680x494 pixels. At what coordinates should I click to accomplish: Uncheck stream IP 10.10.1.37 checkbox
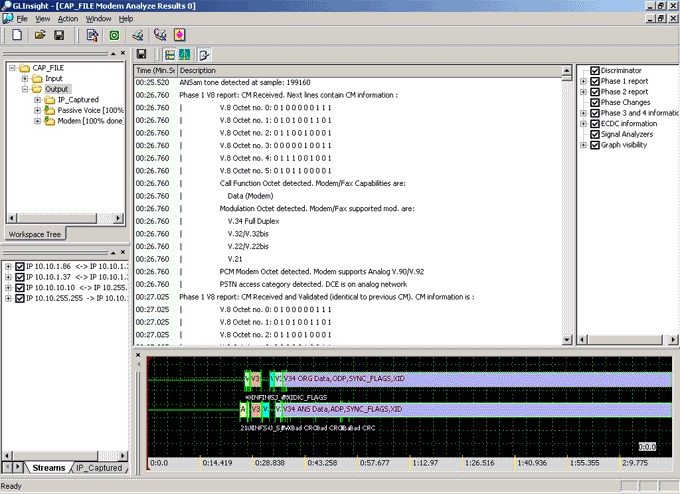tap(20, 277)
